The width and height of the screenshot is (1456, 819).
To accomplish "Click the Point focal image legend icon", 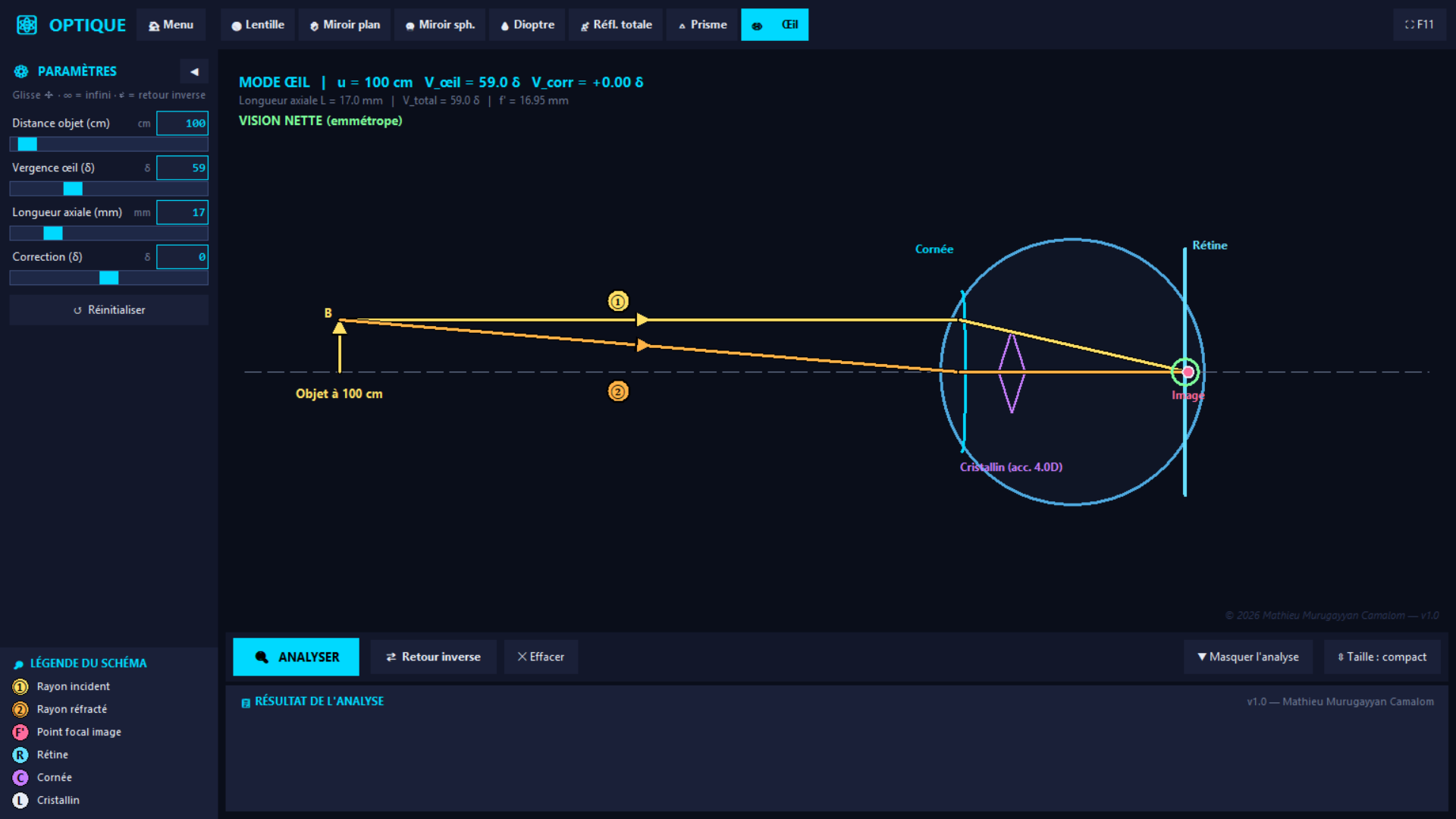I will (20, 733).
